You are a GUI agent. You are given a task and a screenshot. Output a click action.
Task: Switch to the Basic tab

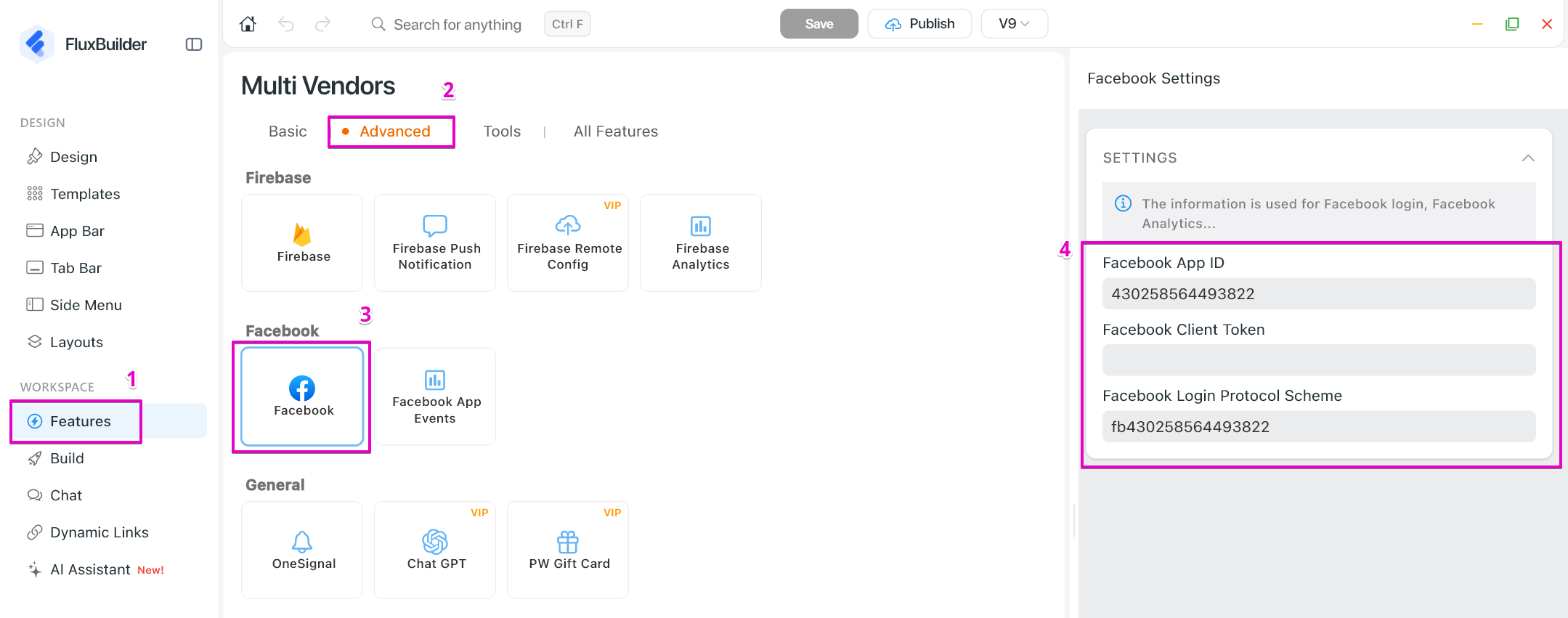pos(288,131)
